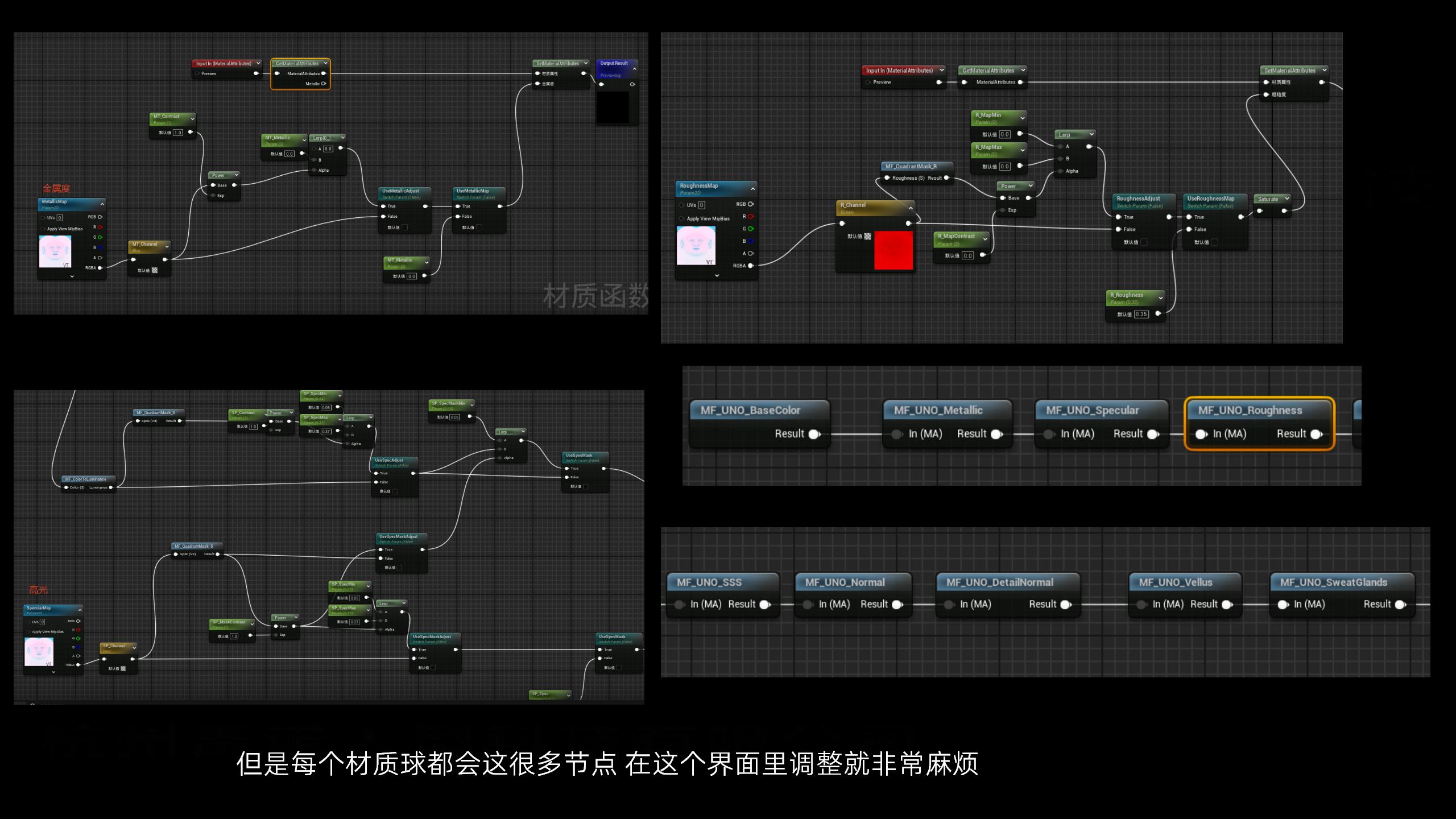Click the RGBA output pin of RoughnessMap
Image resolution: width=1456 pixels, height=819 pixels.
(x=751, y=266)
